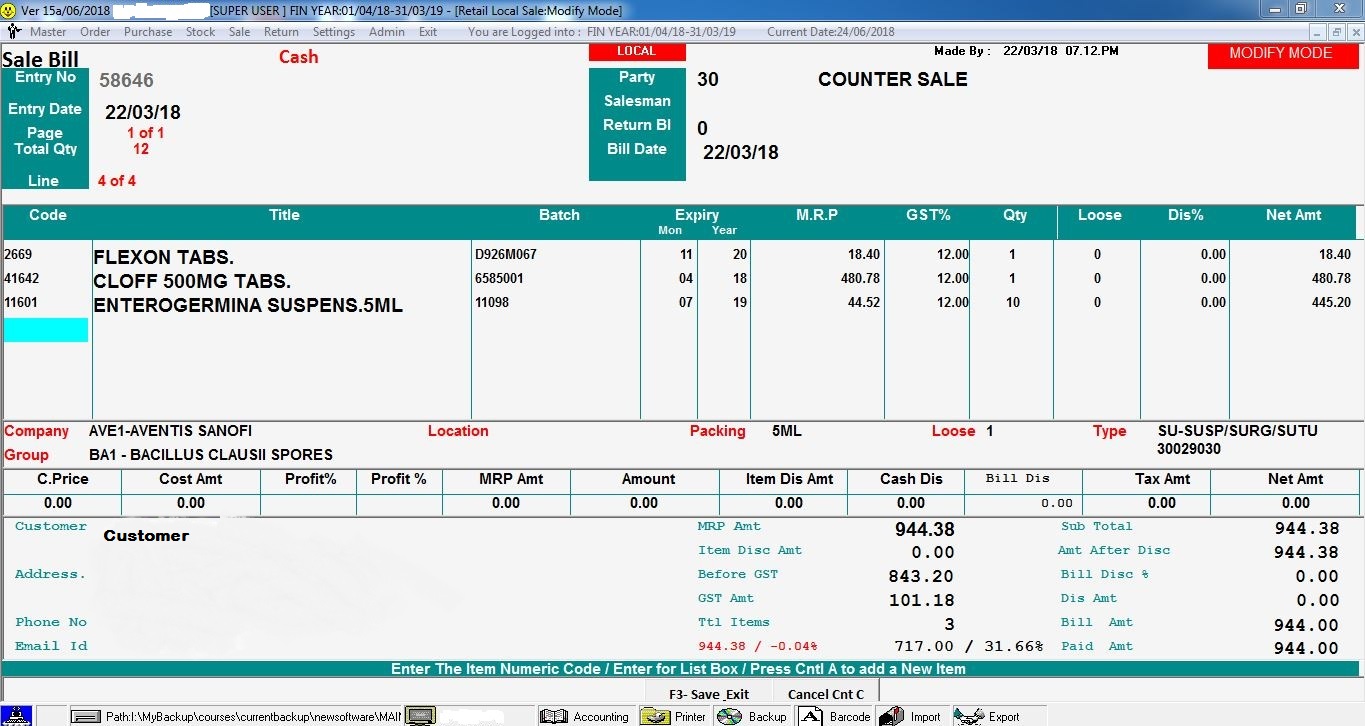Click the red Cash label
This screenshot has height=726, width=1365.
coord(297,57)
